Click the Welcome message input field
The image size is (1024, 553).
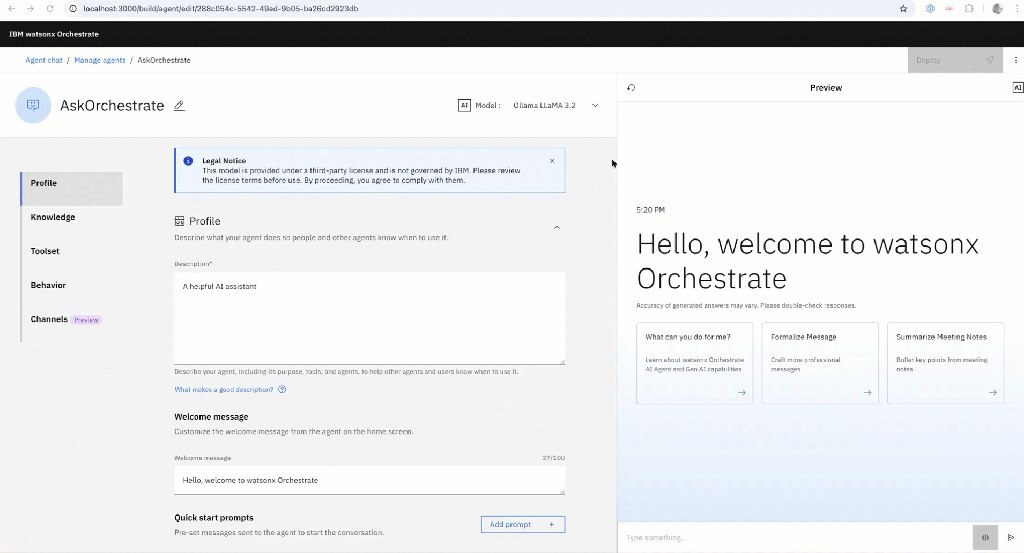click(369, 480)
